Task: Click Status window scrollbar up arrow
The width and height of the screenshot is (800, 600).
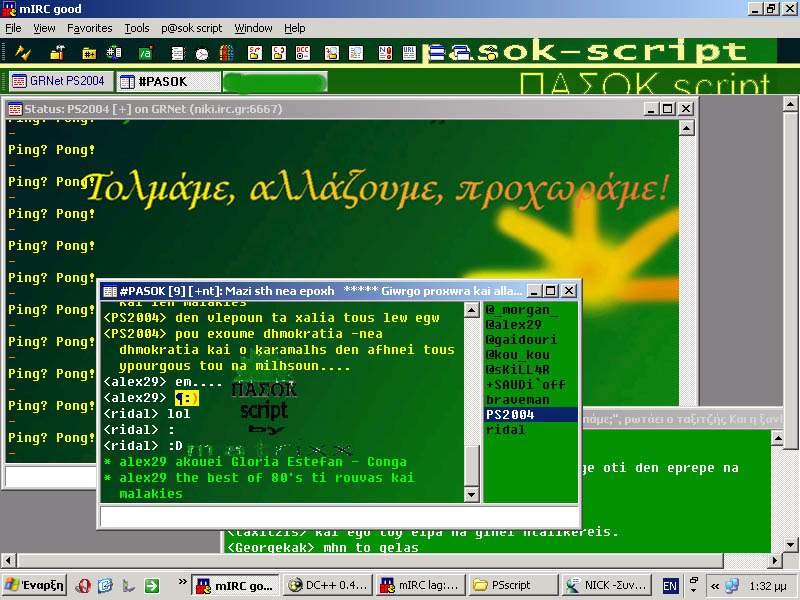Action: (x=687, y=128)
